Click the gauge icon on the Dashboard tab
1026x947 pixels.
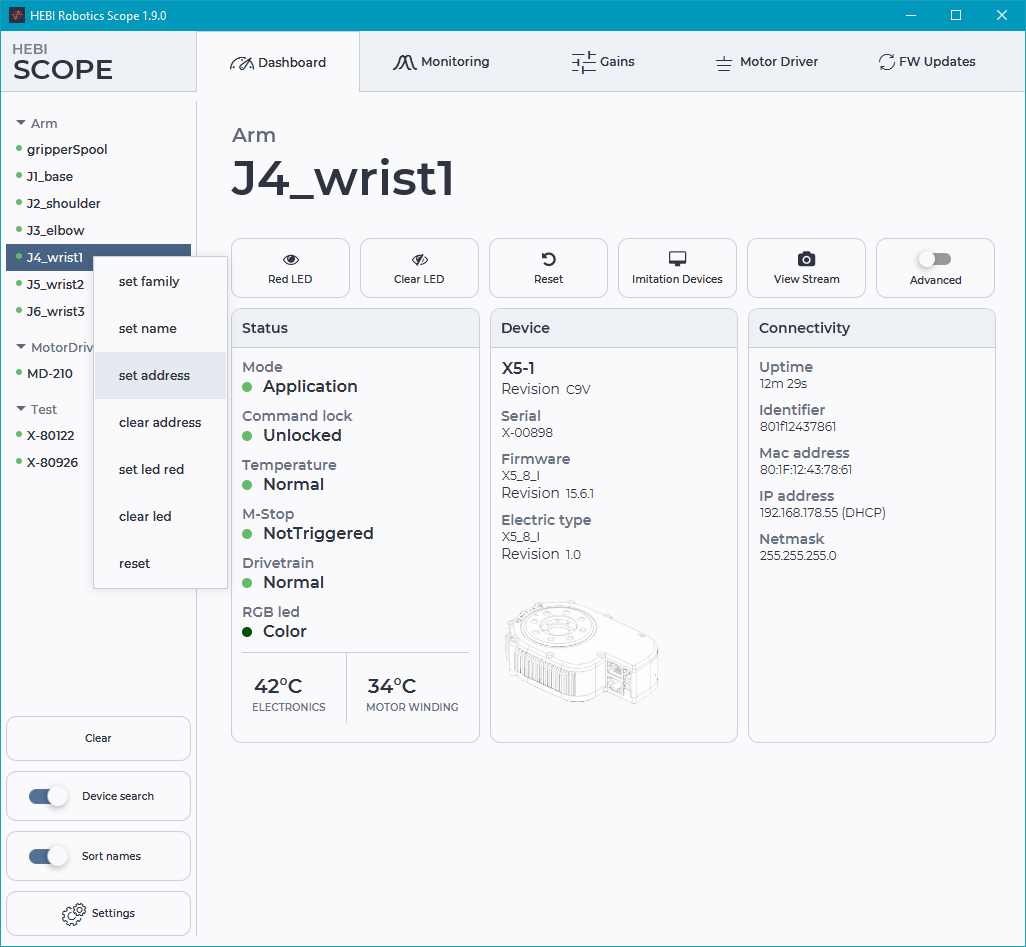(x=241, y=63)
